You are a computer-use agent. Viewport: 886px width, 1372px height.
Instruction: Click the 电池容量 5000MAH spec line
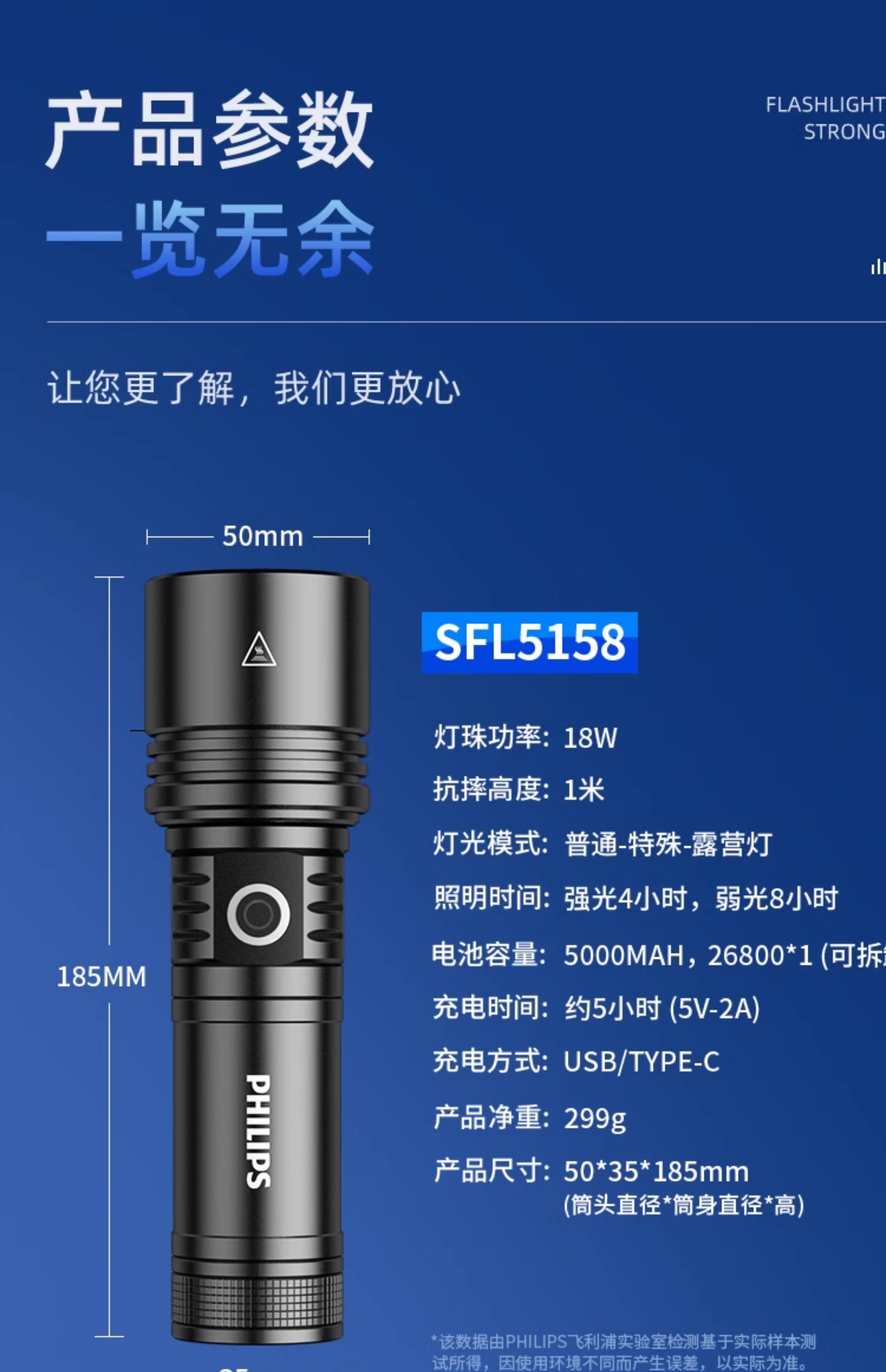659,955
